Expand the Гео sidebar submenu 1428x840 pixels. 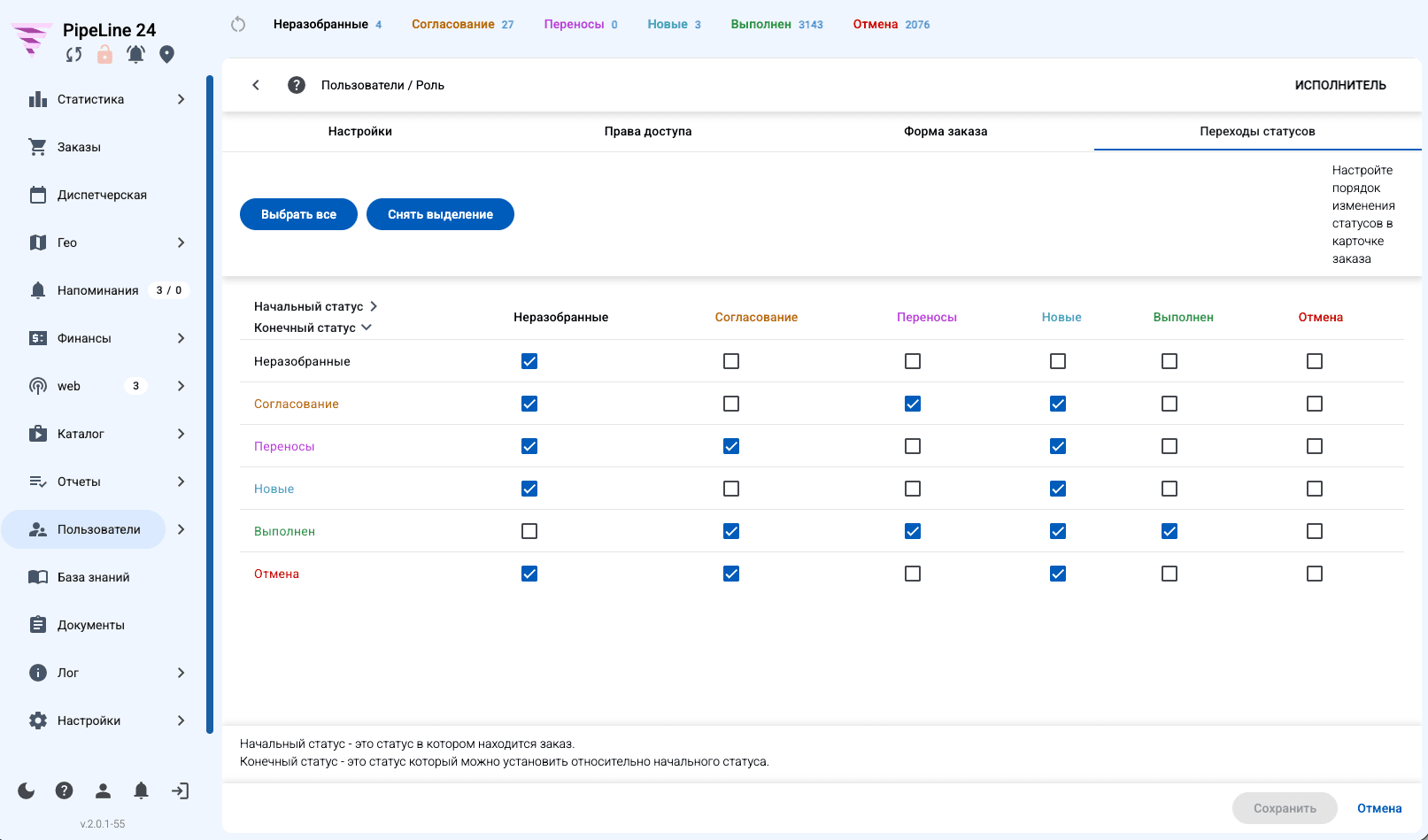point(181,243)
